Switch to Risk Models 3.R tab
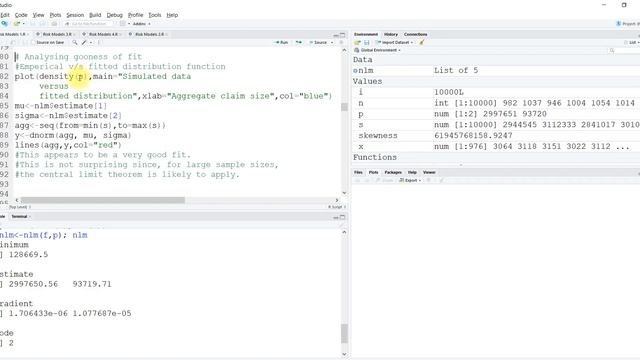Viewport: 640px width, 360px height. (56, 34)
